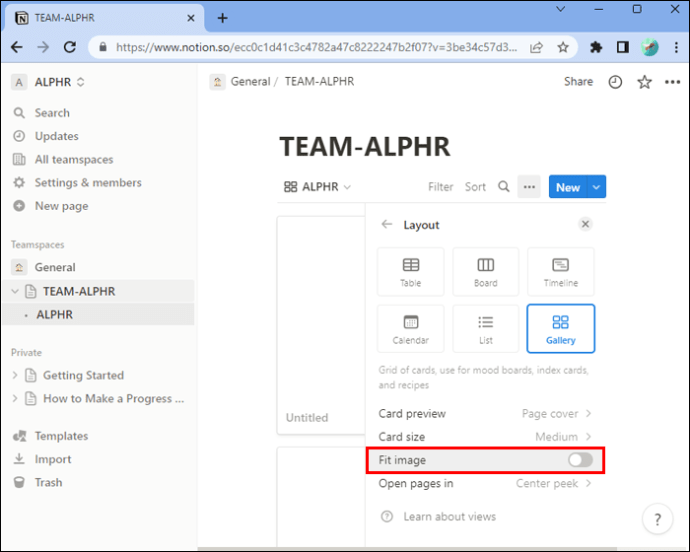This screenshot has height=552, width=690.
Task: Go back from the Layout panel
Action: pos(387,224)
